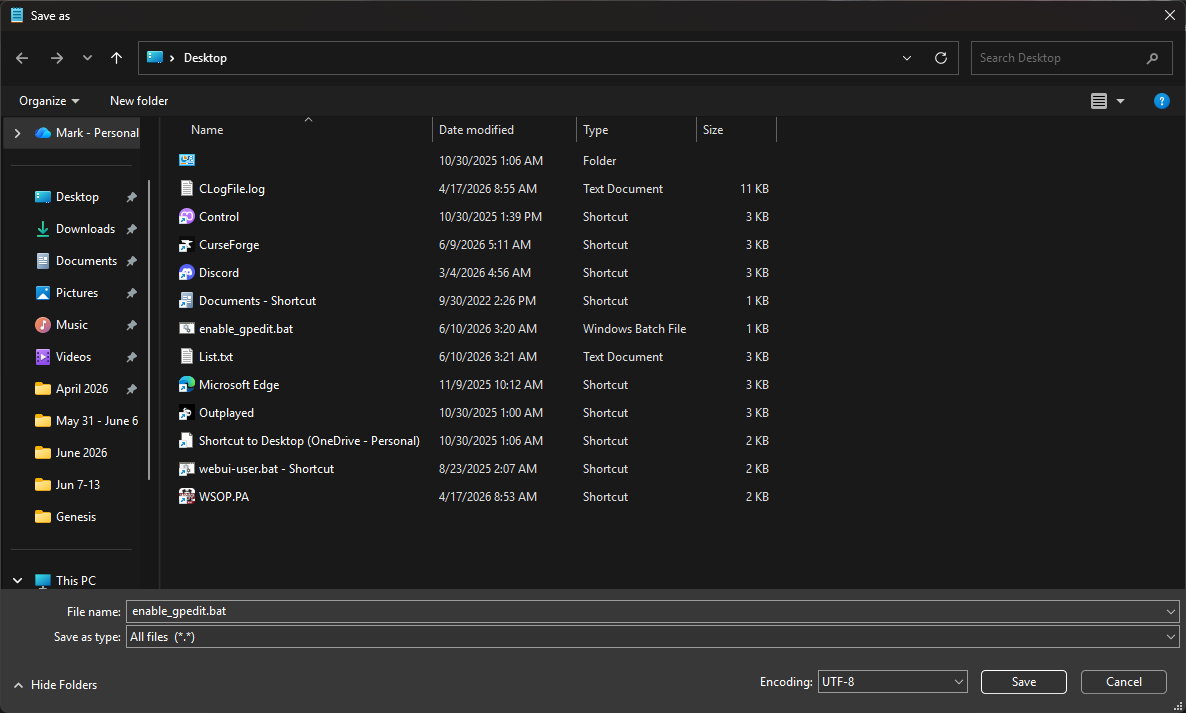Go back with the left arrow

[x=22, y=58]
